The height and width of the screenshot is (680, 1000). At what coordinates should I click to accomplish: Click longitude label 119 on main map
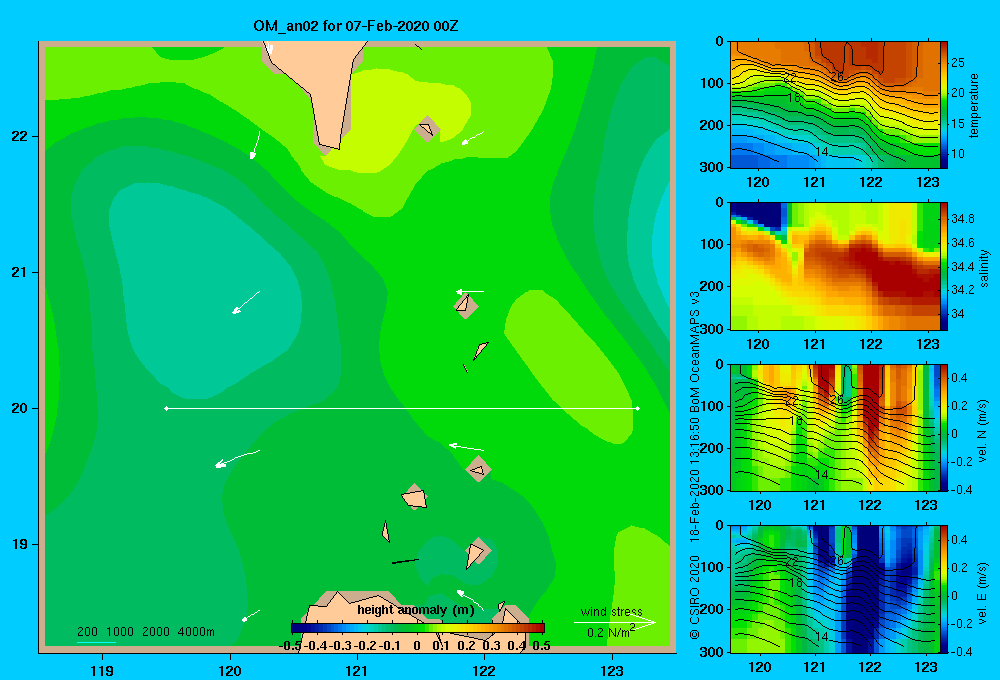(102, 670)
